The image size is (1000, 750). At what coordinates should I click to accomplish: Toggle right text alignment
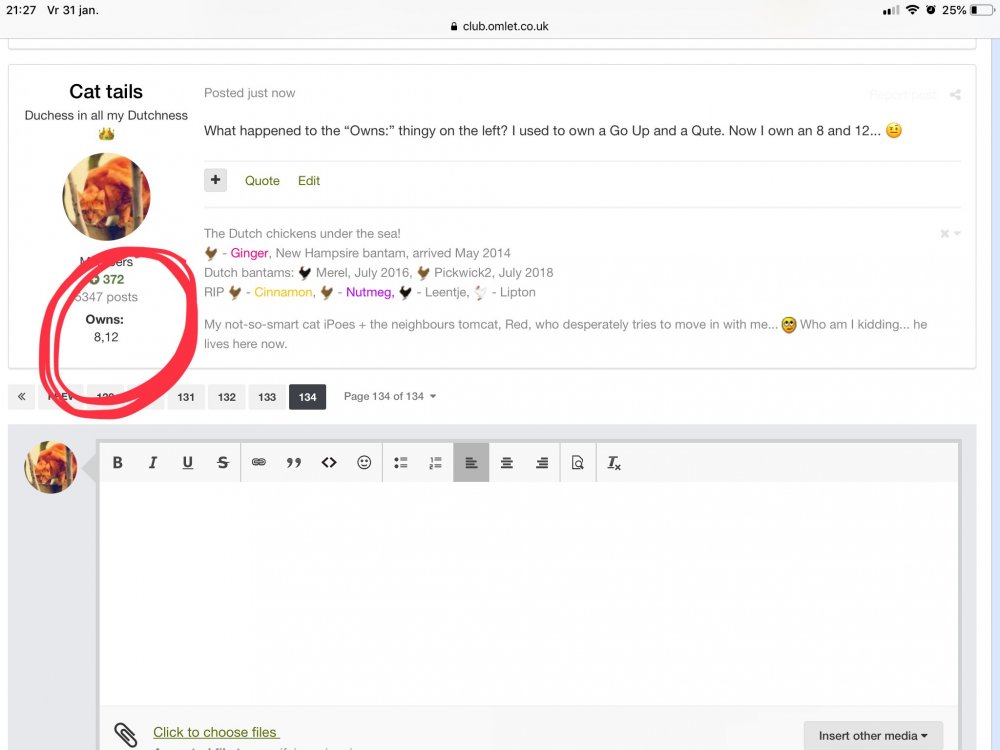[x=542, y=462]
